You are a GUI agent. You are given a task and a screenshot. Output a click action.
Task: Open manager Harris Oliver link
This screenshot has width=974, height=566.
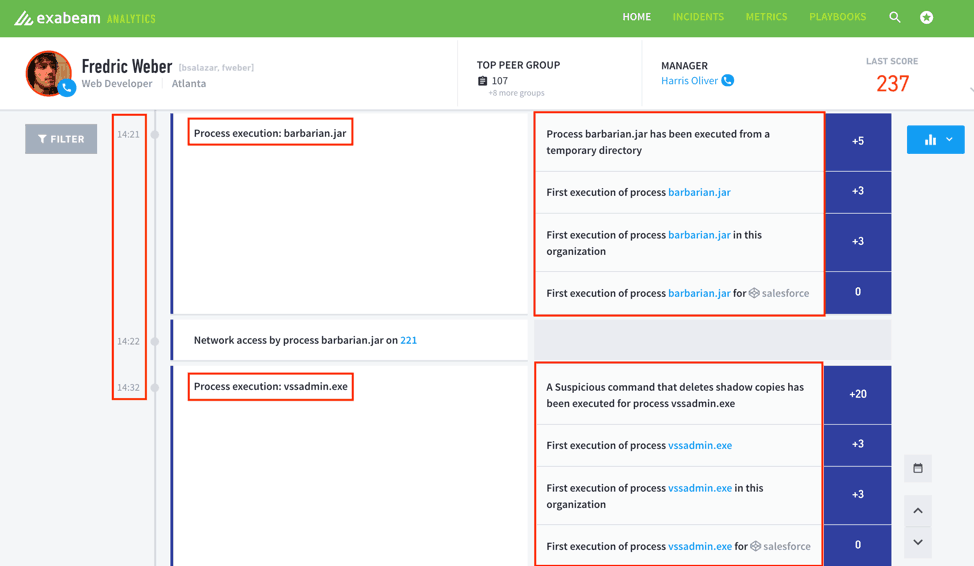[690, 81]
